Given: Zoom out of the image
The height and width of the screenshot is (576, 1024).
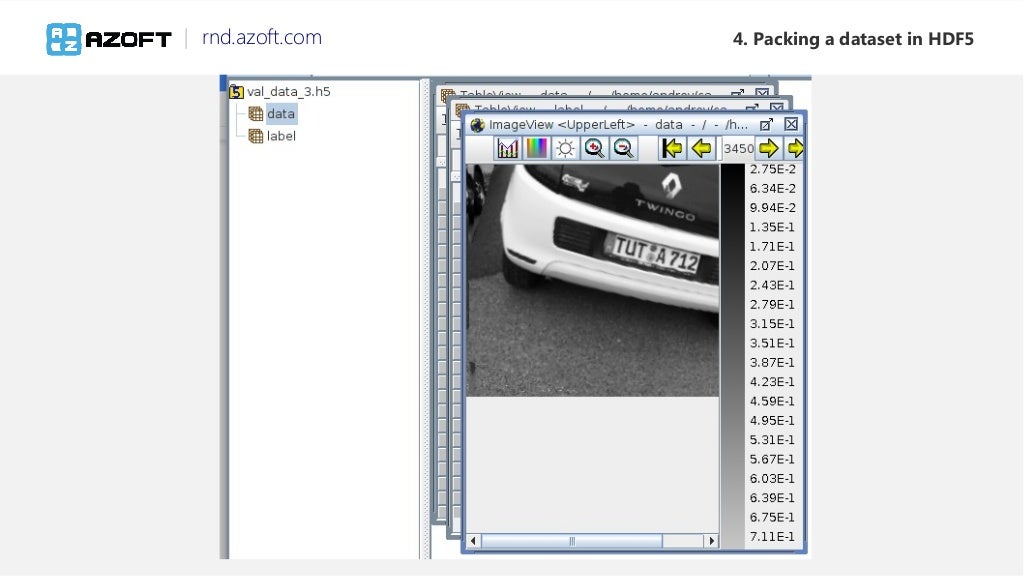Looking at the screenshot, I should click(x=624, y=148).
